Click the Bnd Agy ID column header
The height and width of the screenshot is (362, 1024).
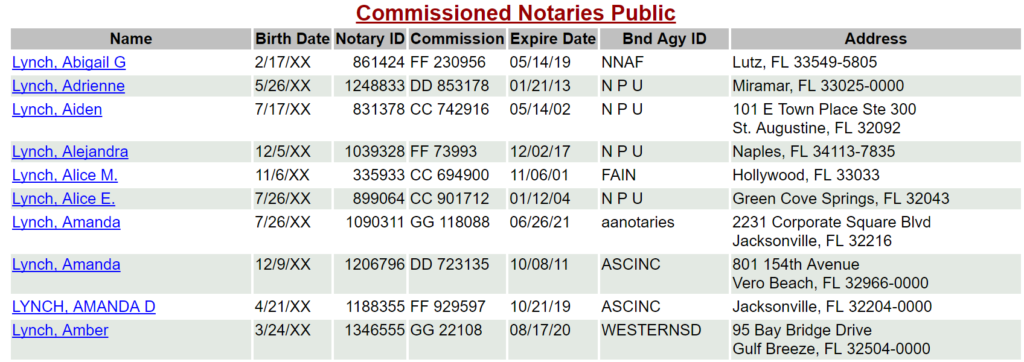pyautogui.click(x=664, y=39)
